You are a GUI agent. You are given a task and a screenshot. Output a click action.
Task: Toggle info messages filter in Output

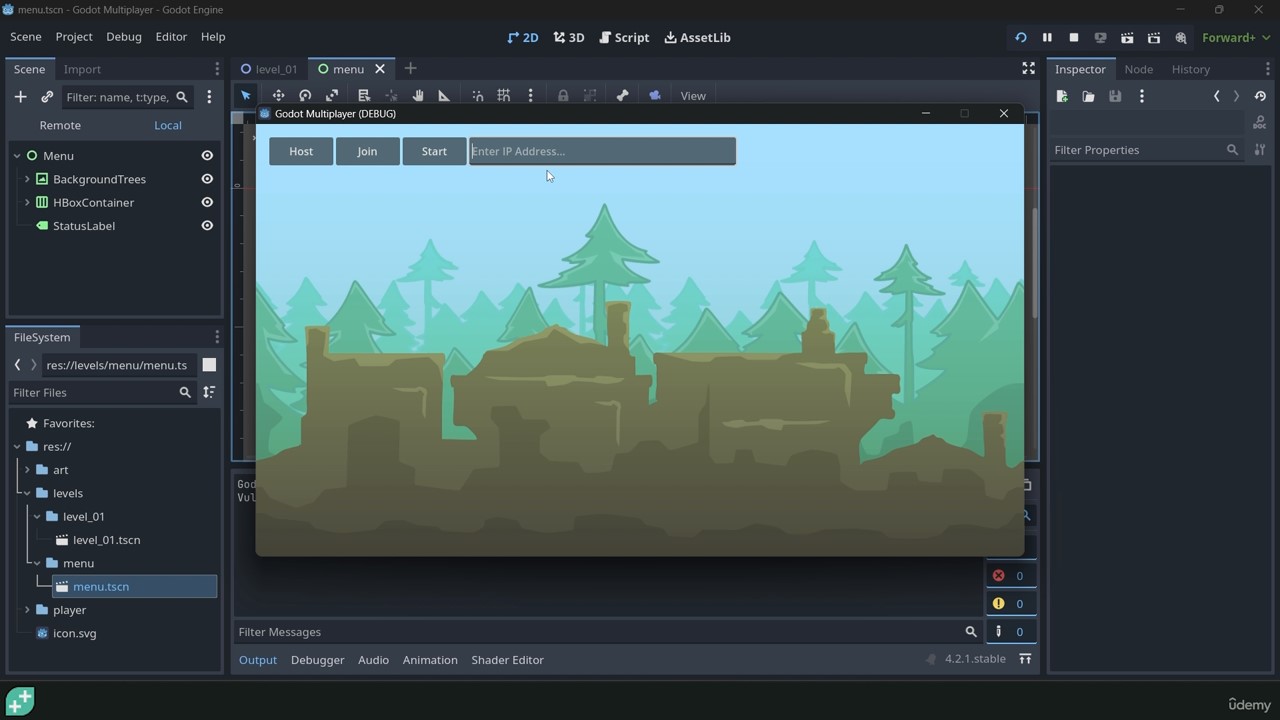[1010, 631]
